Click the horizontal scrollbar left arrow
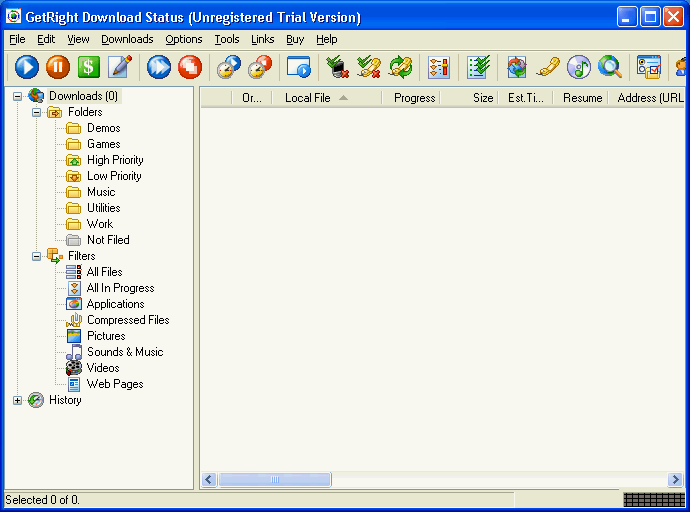 (209, 479)
